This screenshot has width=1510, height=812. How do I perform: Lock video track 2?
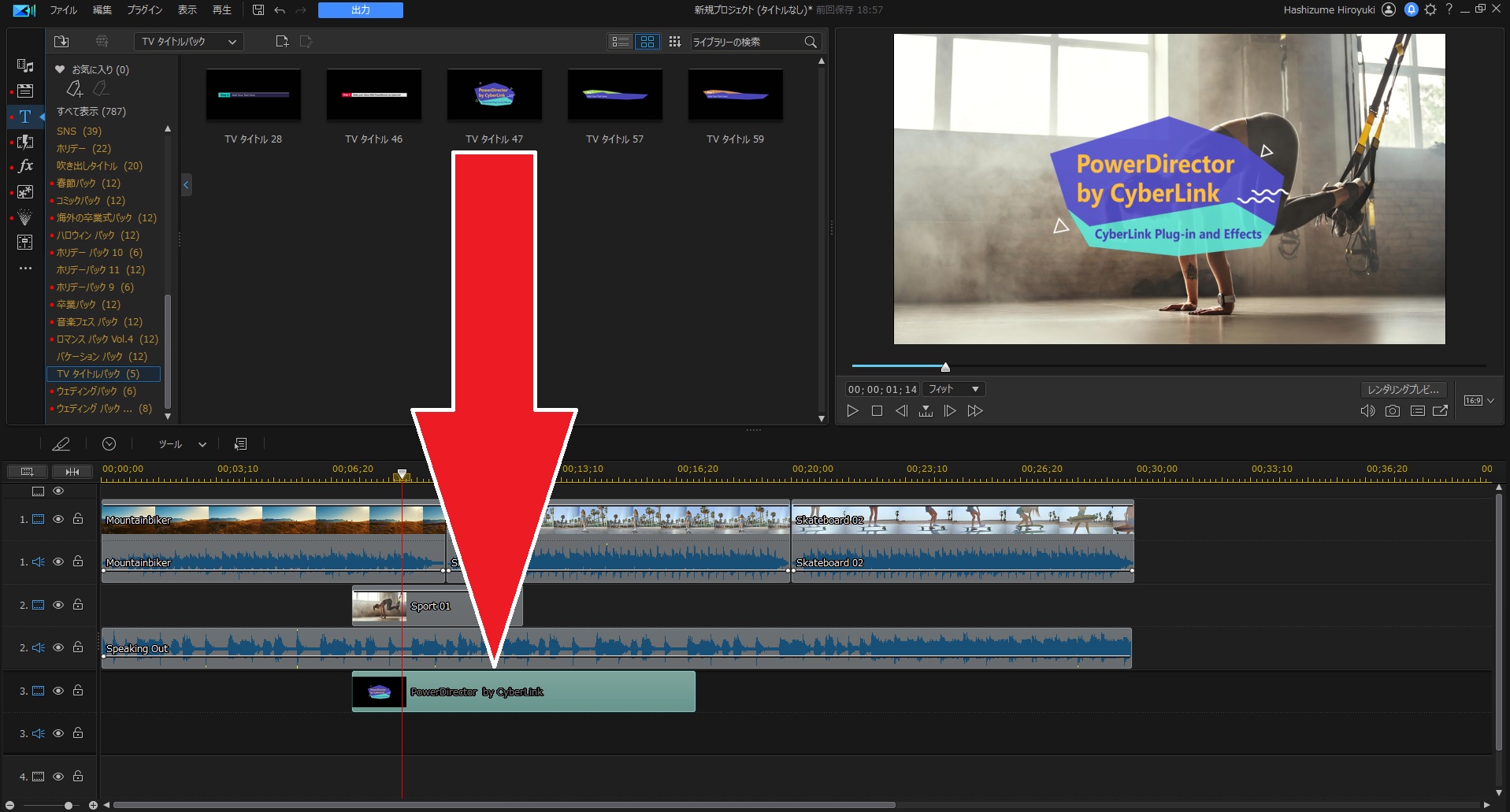coord(78,605)
